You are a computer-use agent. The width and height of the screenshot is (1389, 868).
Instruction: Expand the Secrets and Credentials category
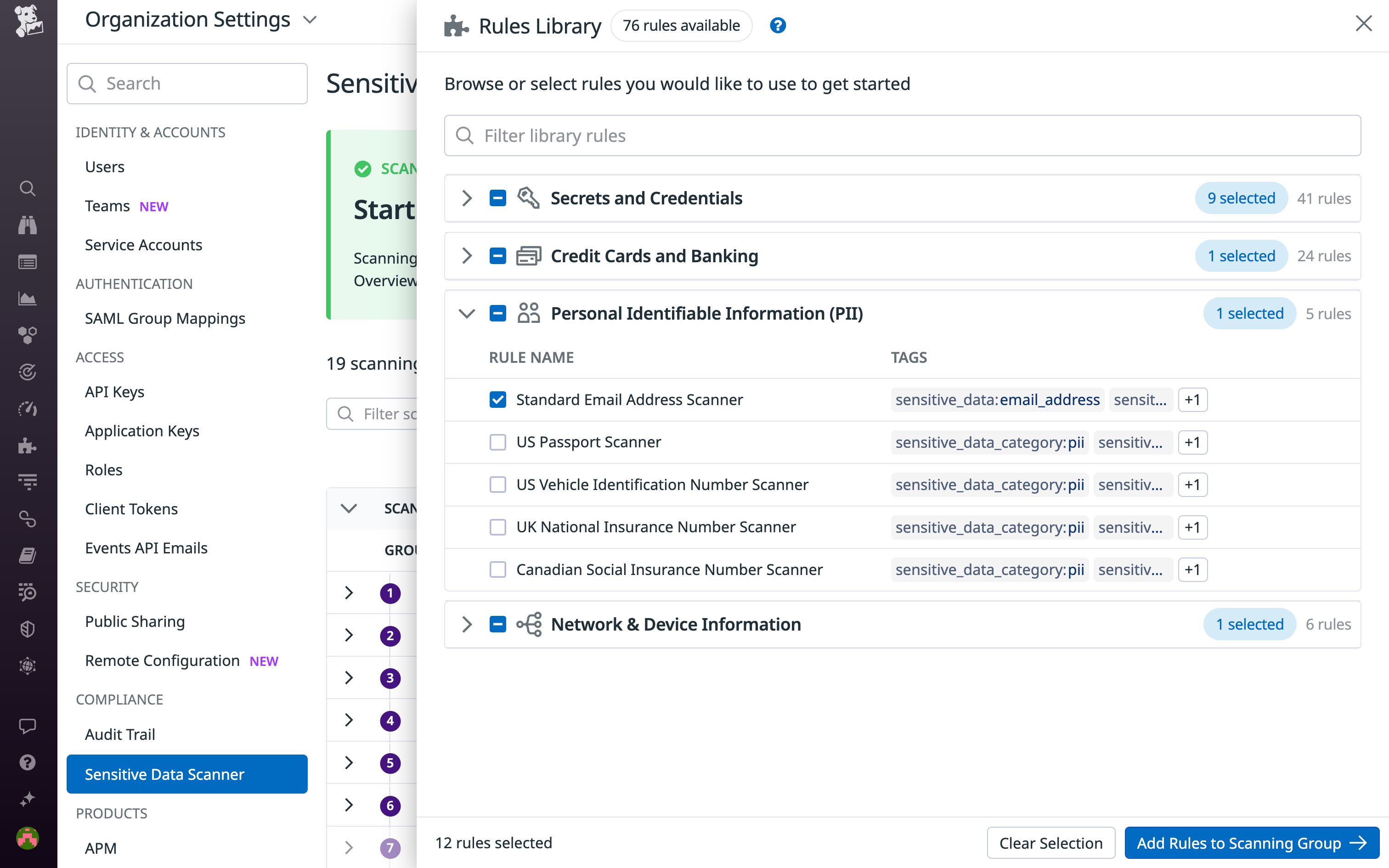pos(466,198)
